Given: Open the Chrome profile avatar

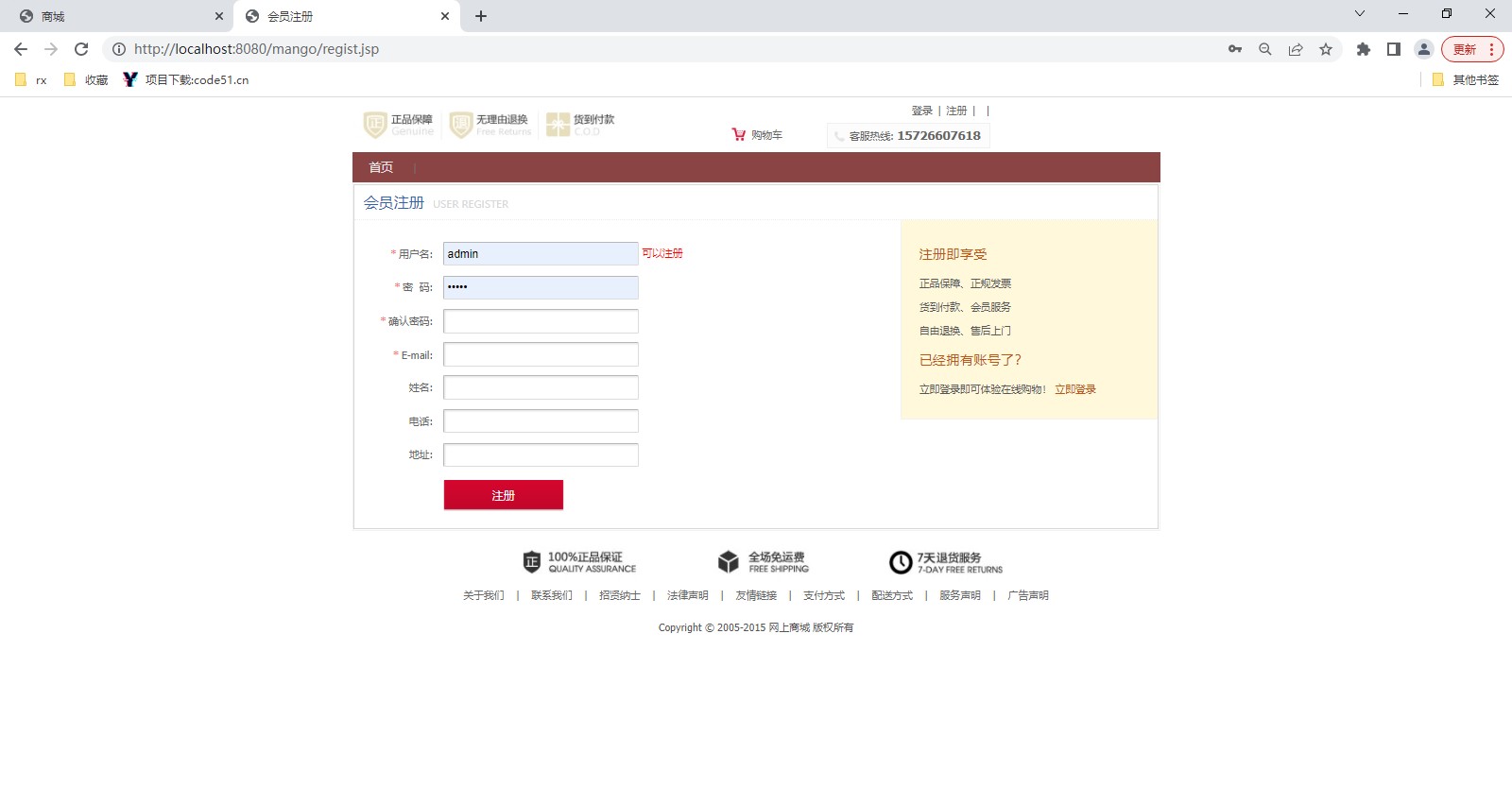Looking at the screenshot, I should pyautogui.click(x=1423, y=49).
